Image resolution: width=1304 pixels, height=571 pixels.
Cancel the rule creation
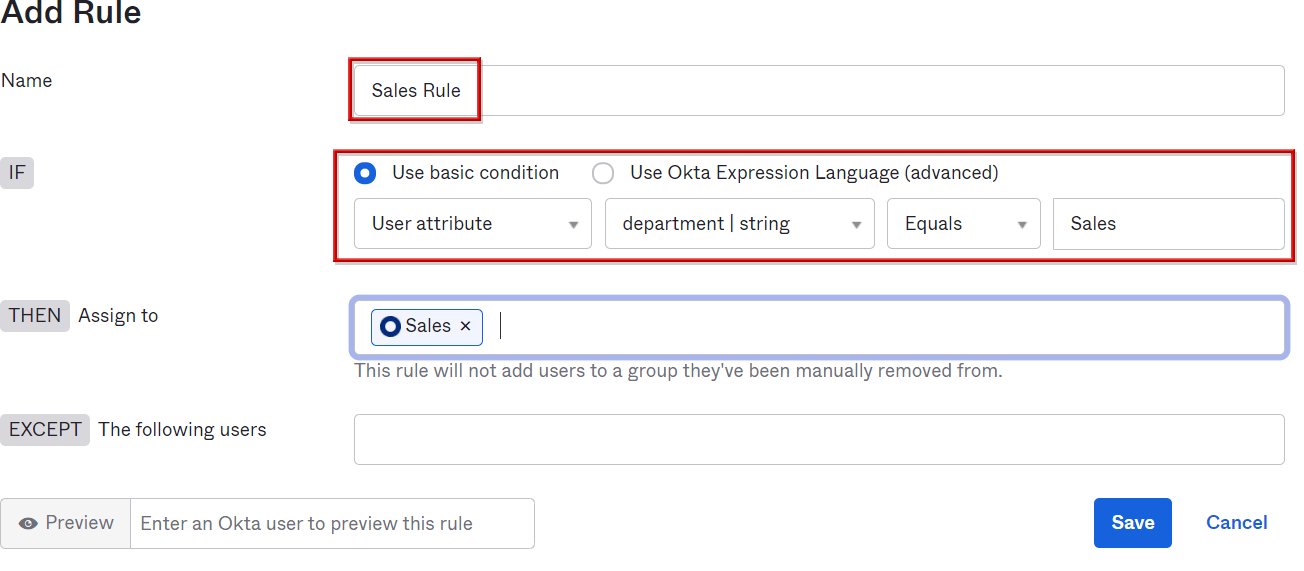tap(1236, 523)
